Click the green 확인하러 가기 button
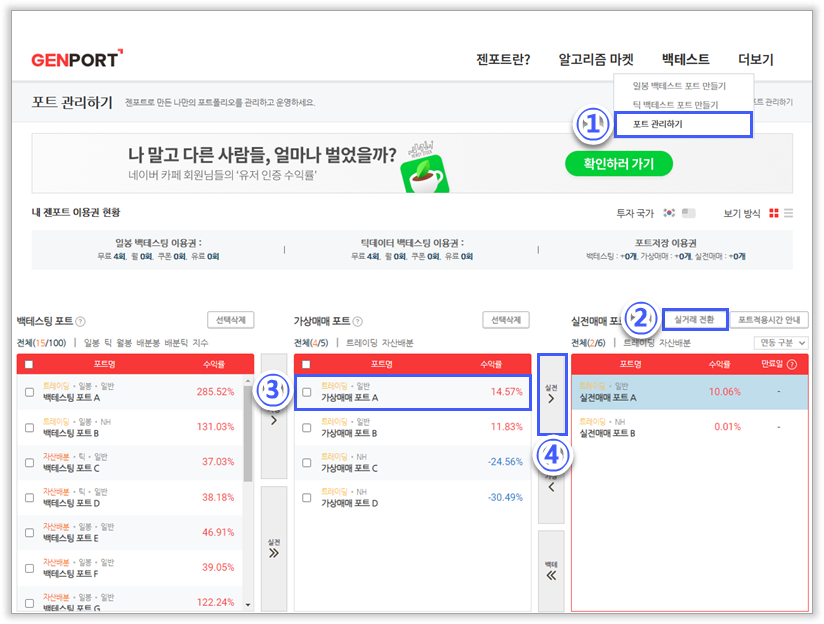 pyautogui.click(x=618, y=164)
